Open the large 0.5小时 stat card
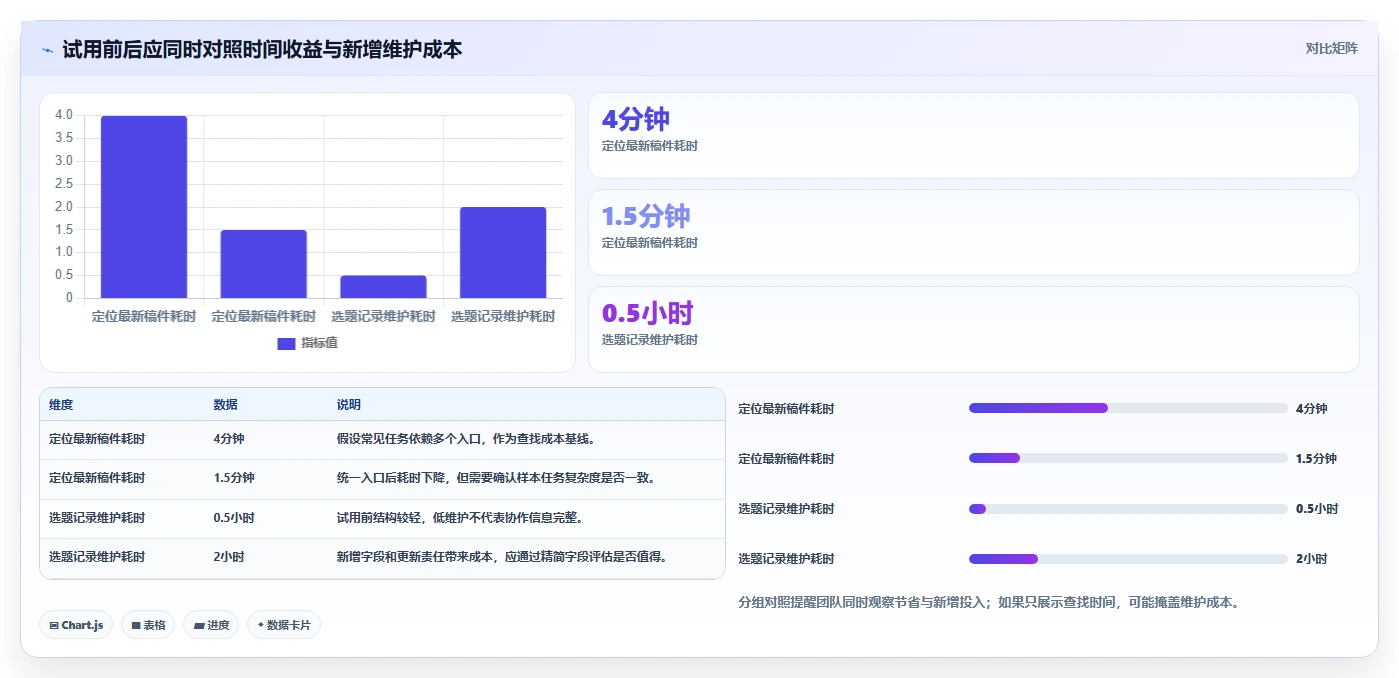This screenshot has height=678, width=1399. [x=974, y=330]
